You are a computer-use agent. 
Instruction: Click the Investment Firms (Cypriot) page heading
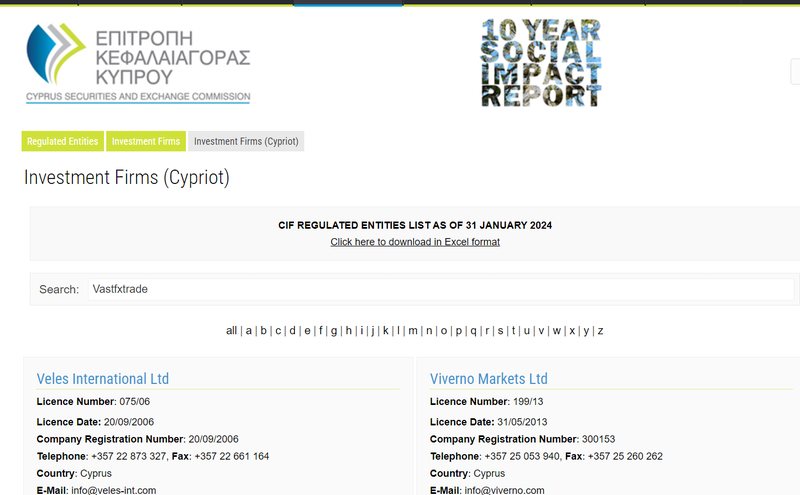[x=127, y=178]
